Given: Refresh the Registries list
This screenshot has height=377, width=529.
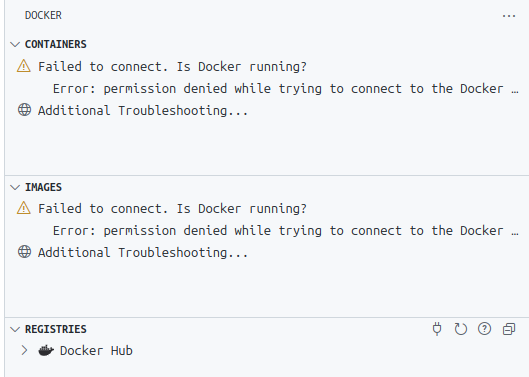Looking at the screenshot, I should 461,329.
